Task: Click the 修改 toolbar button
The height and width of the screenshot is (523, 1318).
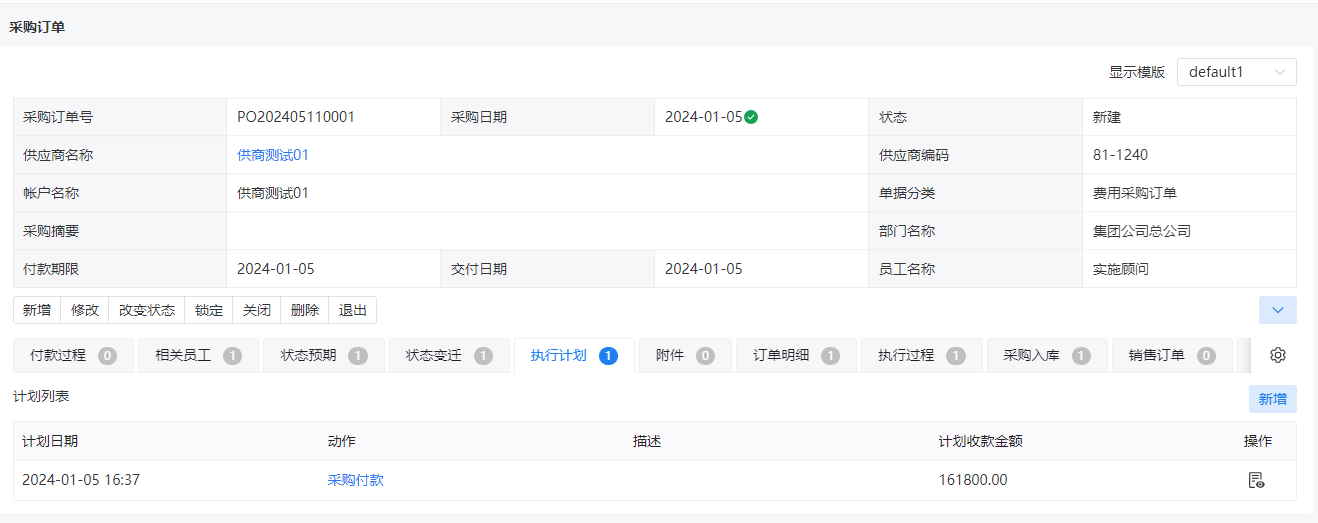Action: click(85, 310)
